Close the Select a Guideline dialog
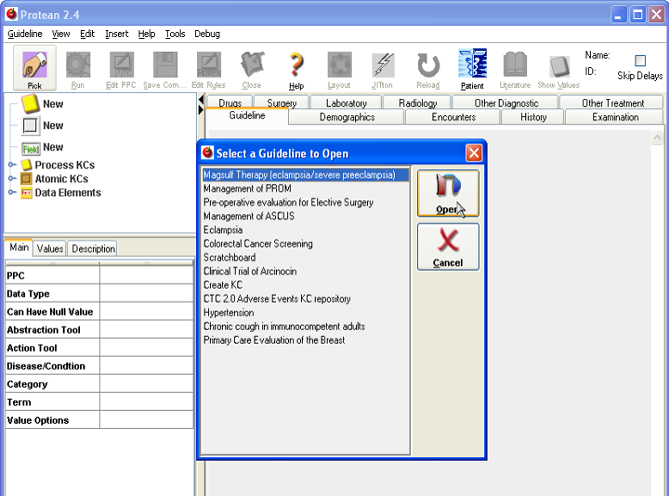This screenshot has width=670, height=497. [x=474, y=153]
